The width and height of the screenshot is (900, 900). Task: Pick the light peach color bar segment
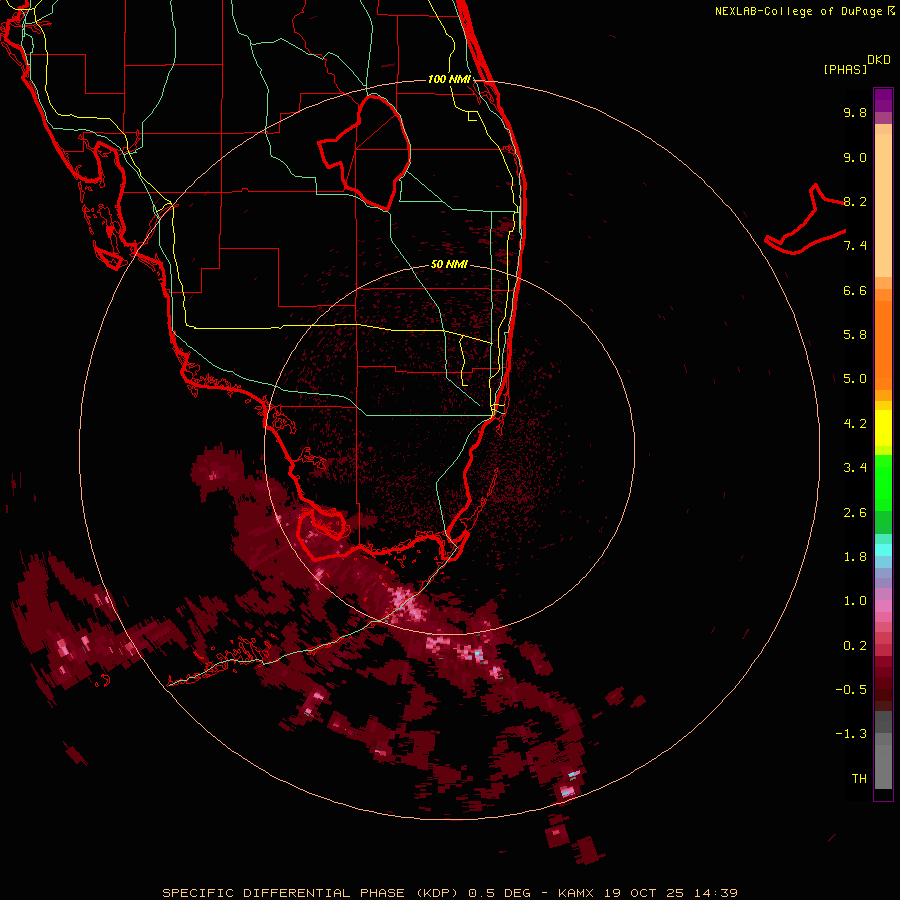883,205
